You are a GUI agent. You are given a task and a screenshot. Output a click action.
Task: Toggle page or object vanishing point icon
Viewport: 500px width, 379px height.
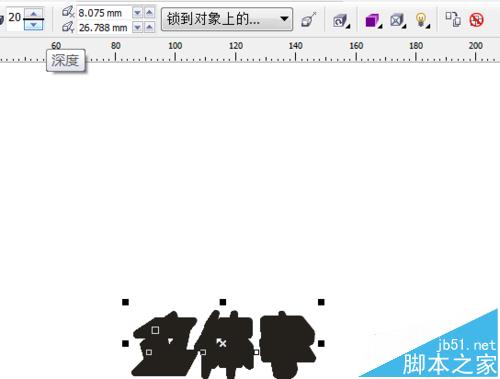[308, 19]
